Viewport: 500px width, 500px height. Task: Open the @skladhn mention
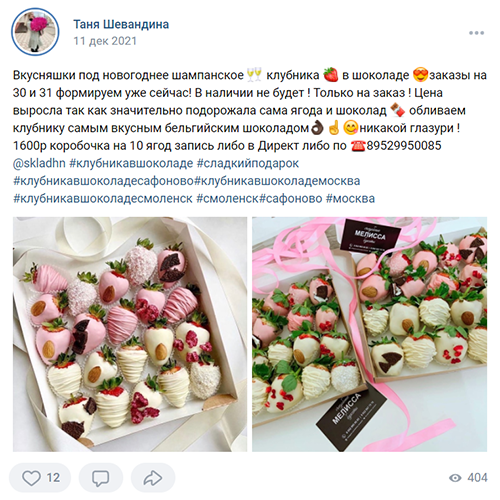point(39,163)
